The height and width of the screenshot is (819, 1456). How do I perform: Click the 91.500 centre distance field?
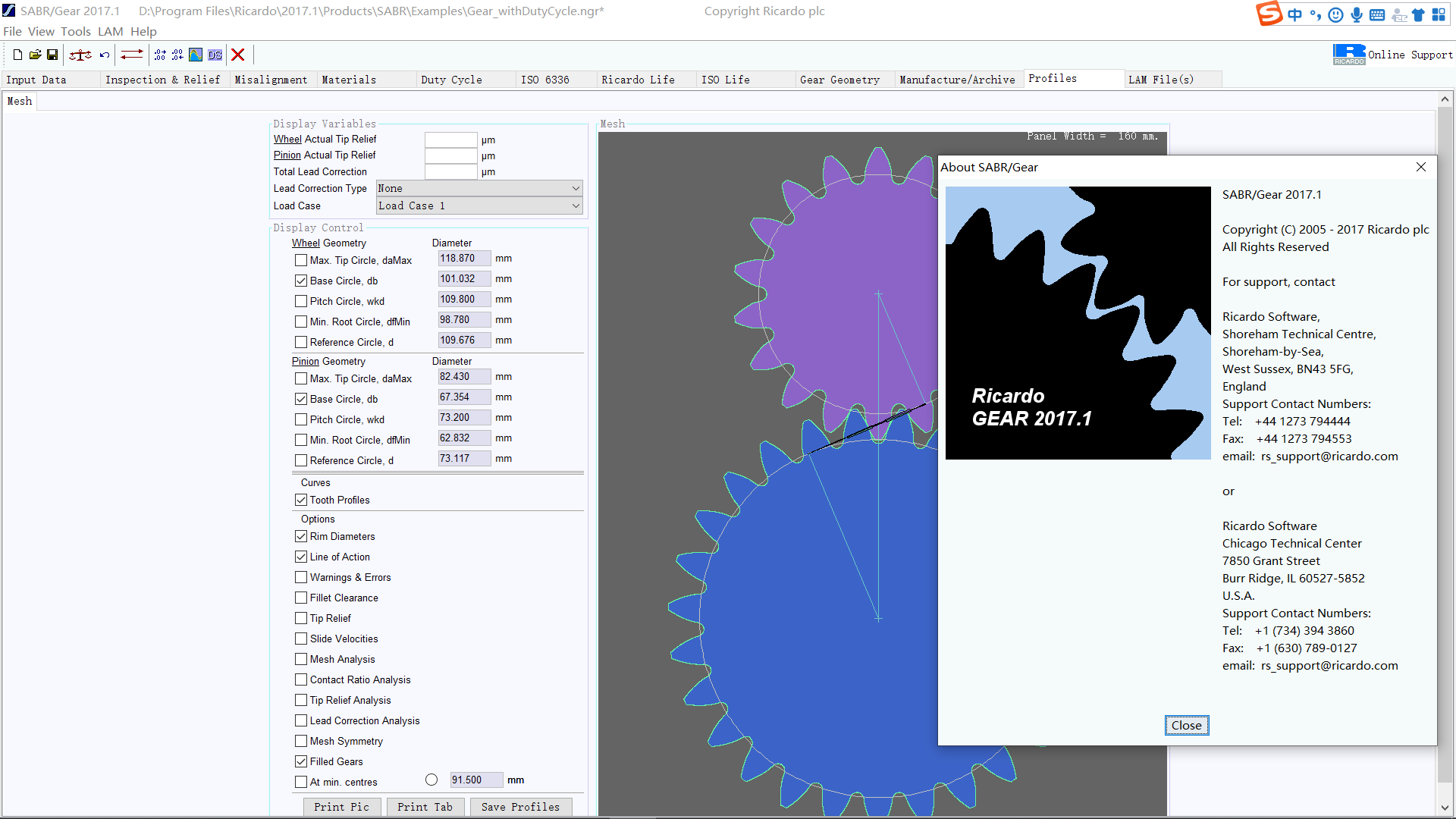click(476, 780)
